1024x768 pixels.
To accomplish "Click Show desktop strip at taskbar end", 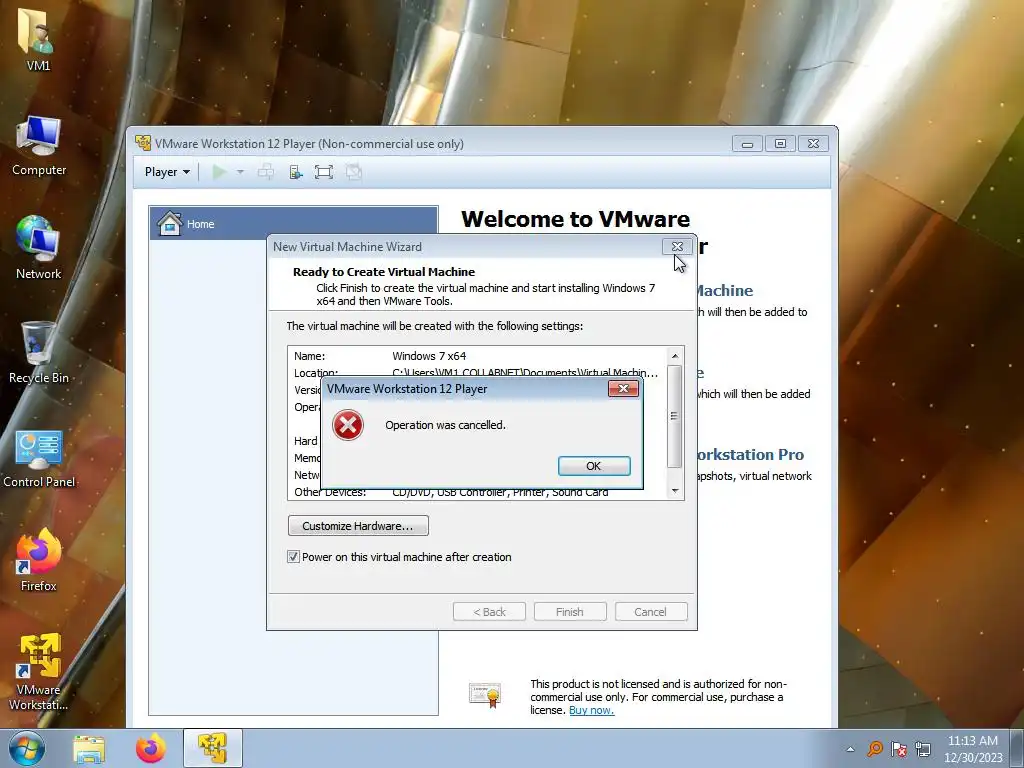I will (1019, 748).
